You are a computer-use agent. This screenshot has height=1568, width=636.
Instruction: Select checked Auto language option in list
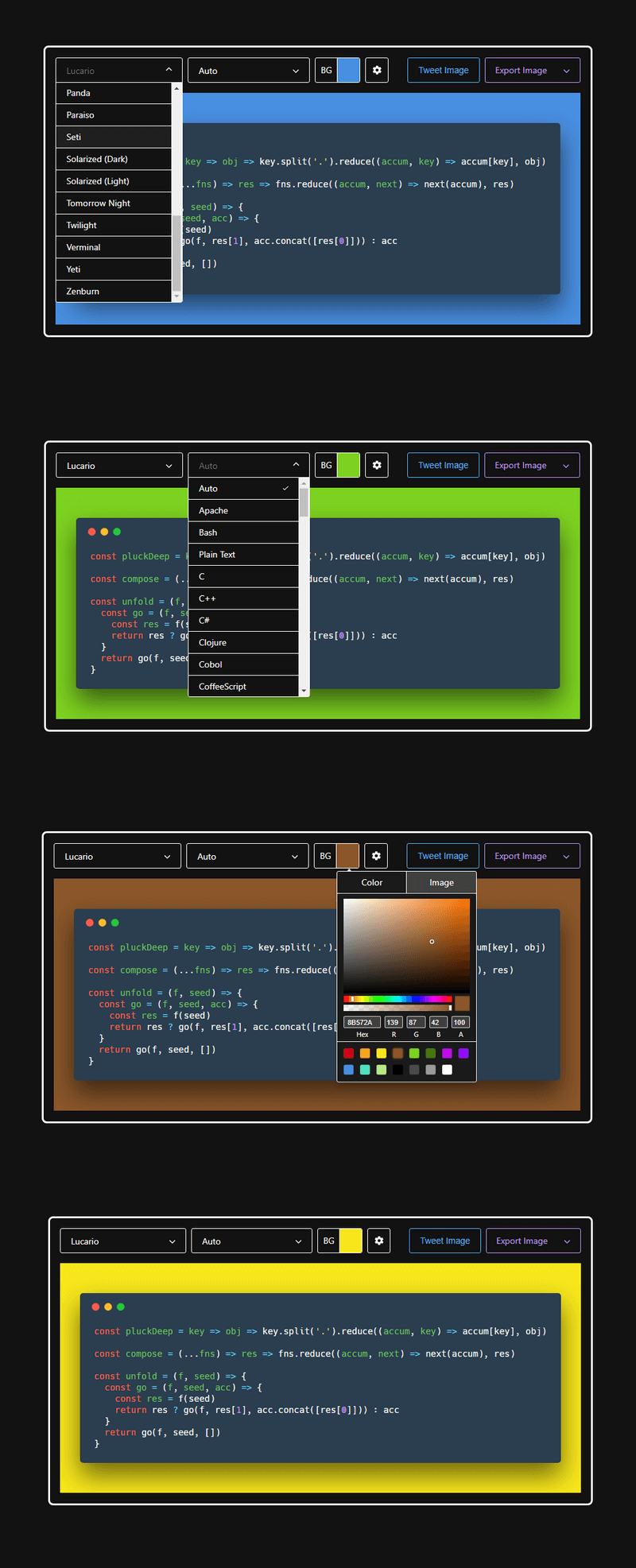243,488
